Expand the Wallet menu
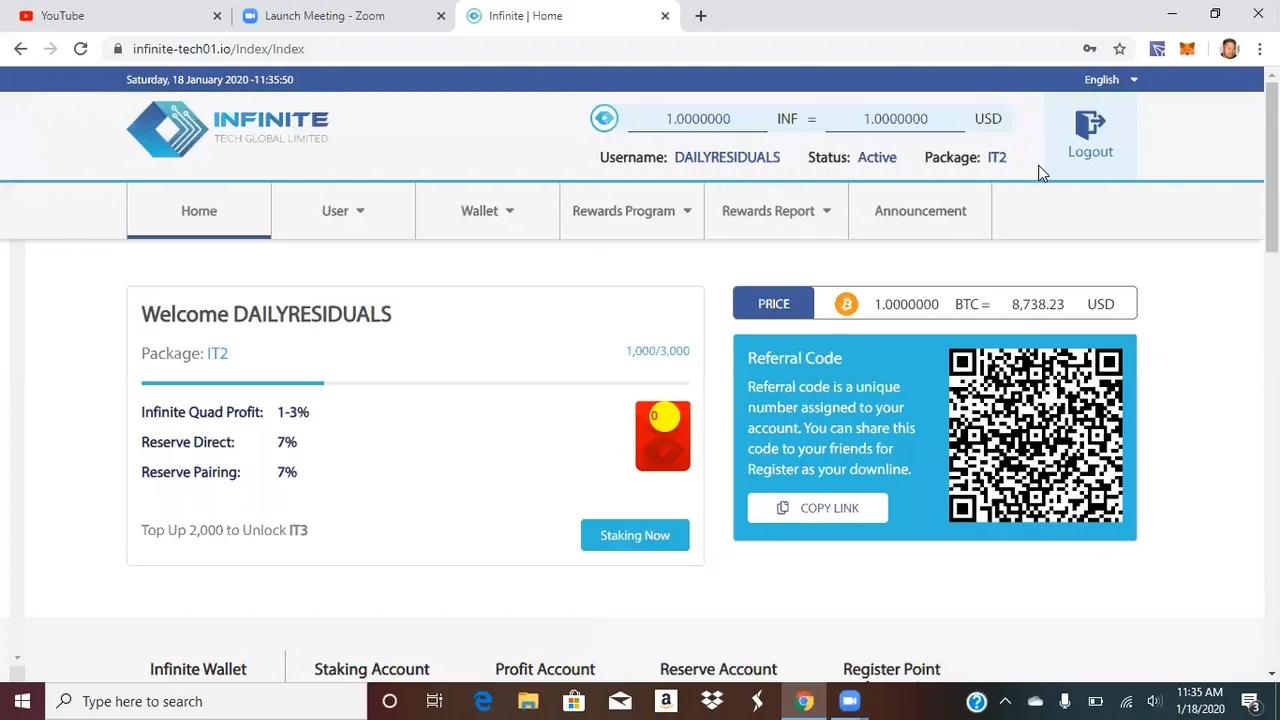1280x720 pixels. (487, 210)
